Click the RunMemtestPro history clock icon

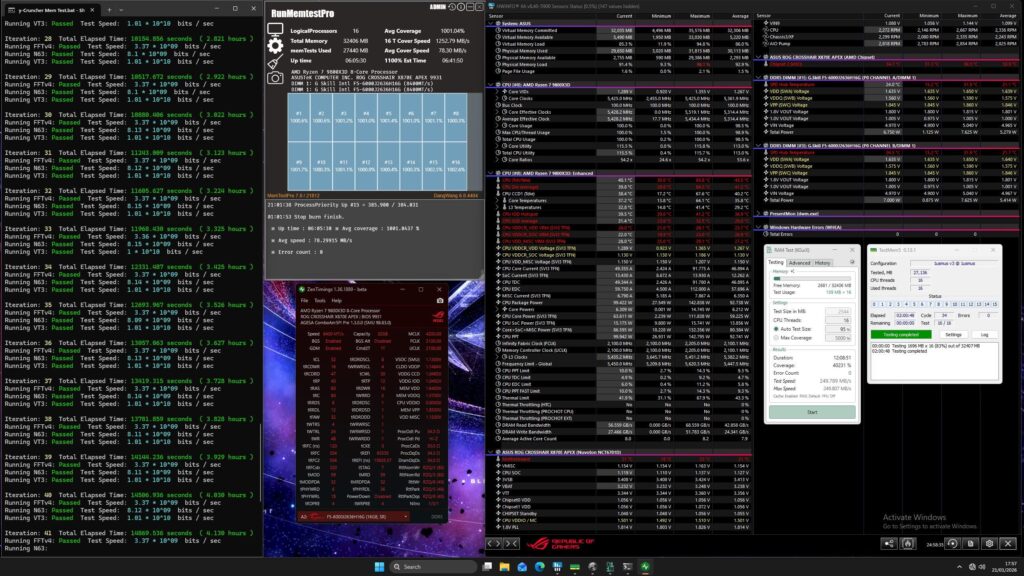451,7
